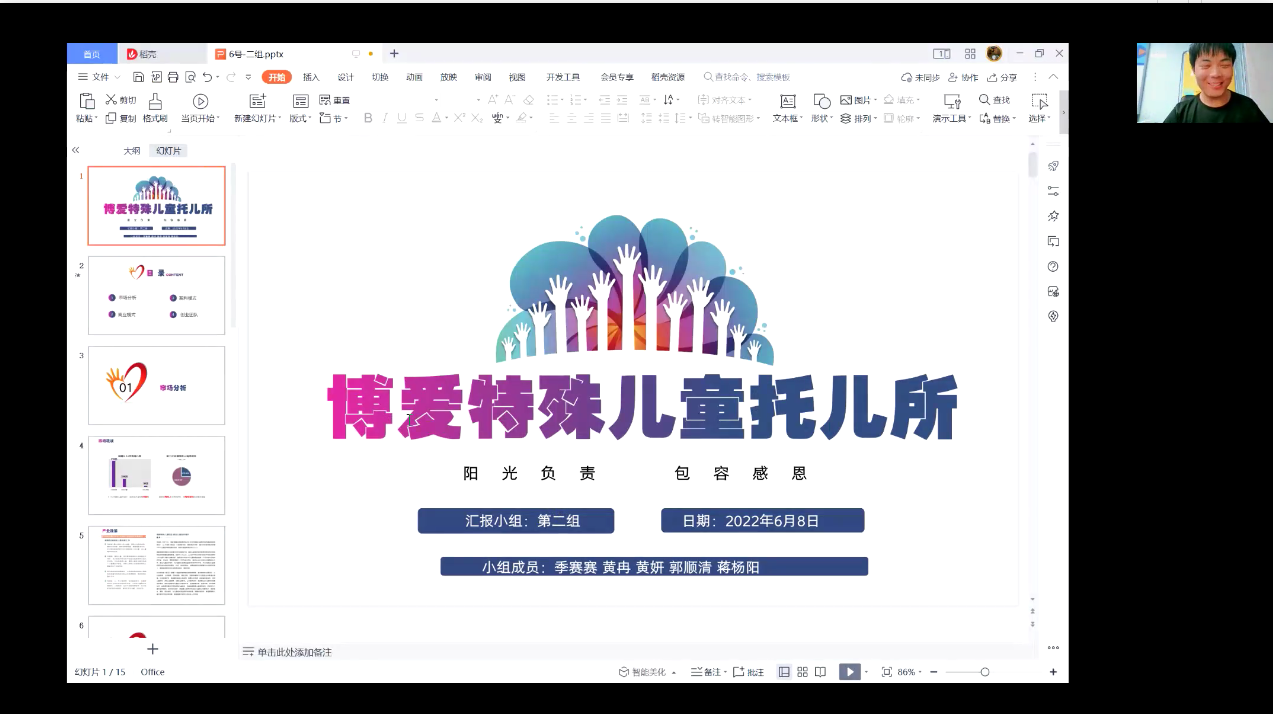Click the zoom slider handle
This screenshot has width=1273, height=714.
pos(985,672)
